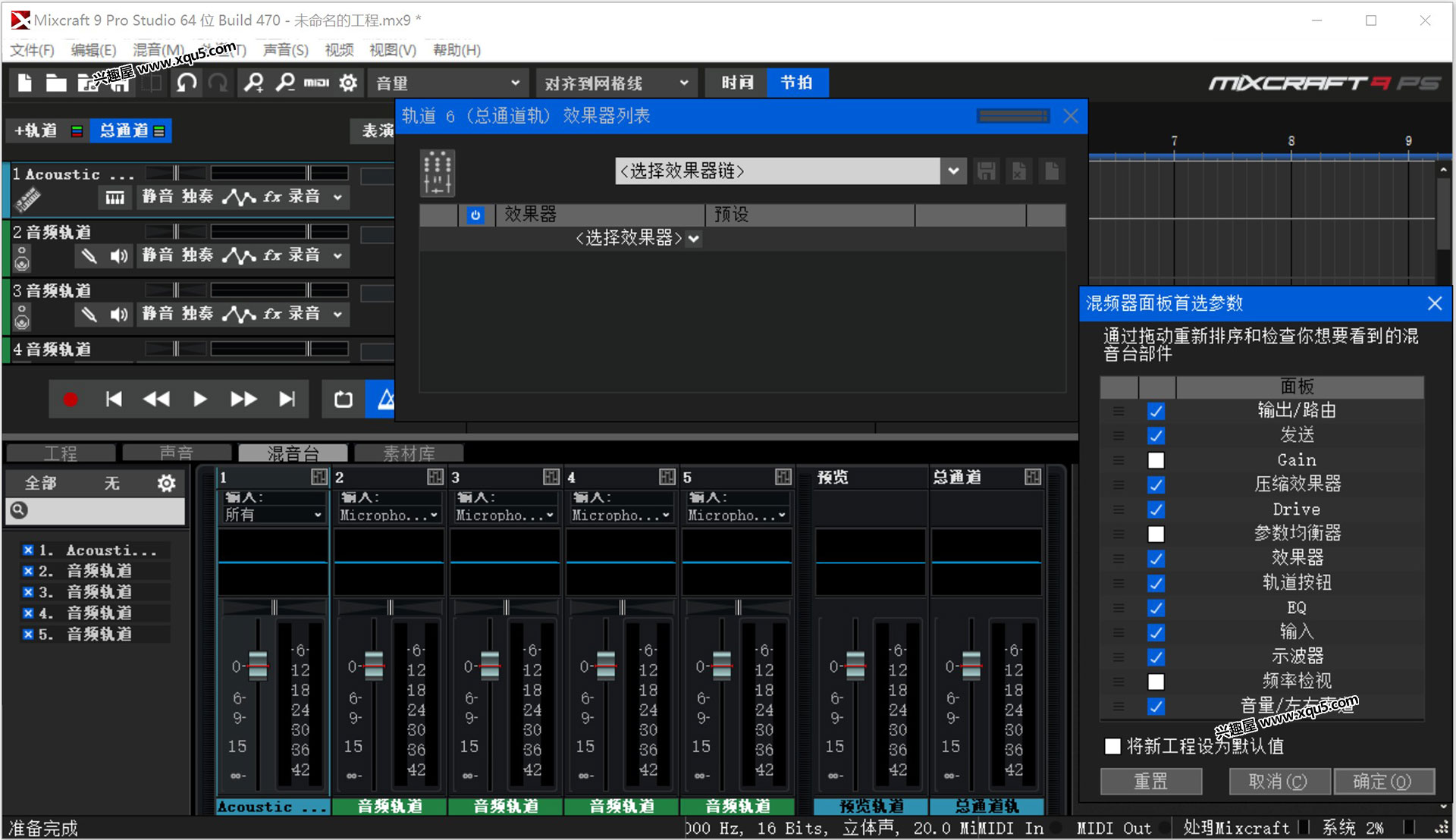Click the 重置 button
The height and width of the screenshot is (840, 1456).
(x=1151, y=782)
